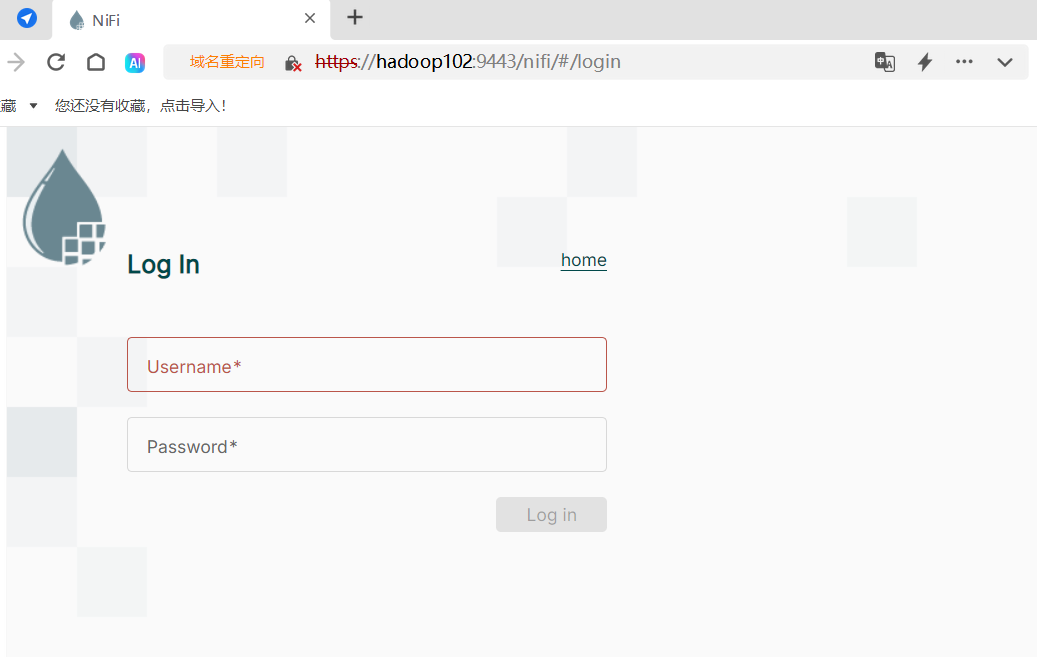Screen dimensions: 1037x657
Task: Launch the AI assistant icon
Action: (x=135, y=62)
